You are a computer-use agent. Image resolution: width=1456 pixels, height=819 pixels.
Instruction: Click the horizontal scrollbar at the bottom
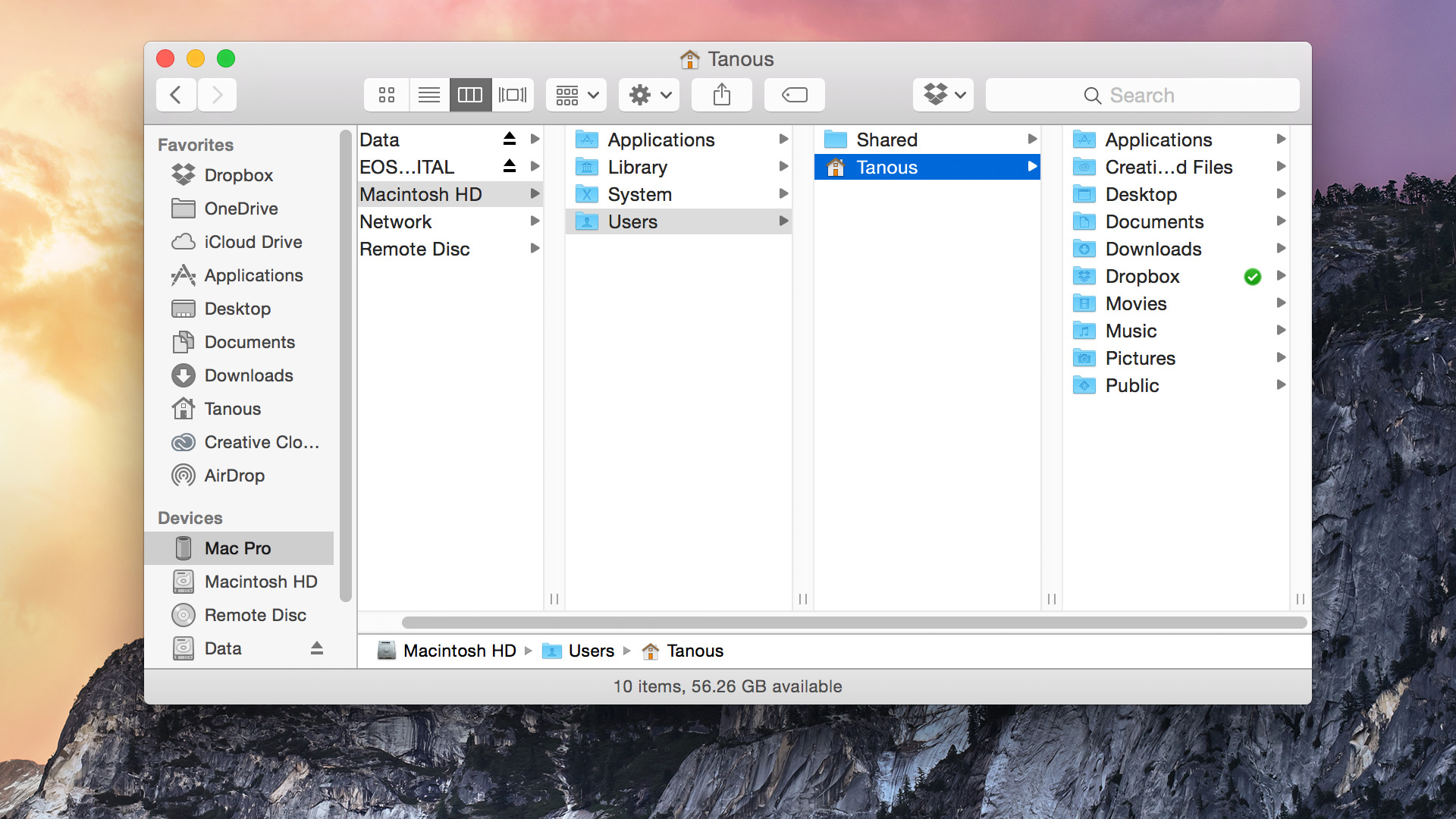834,623
